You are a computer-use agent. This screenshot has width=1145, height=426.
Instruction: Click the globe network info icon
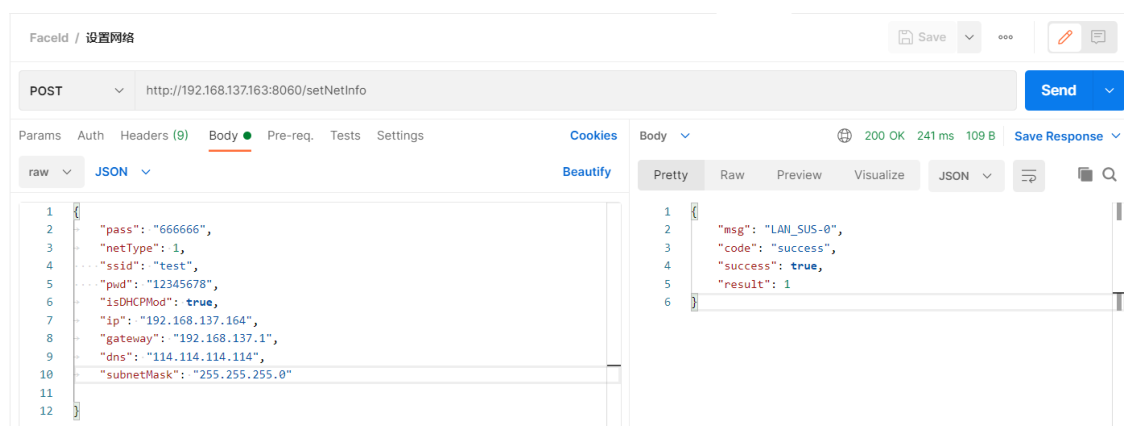pyautogui.click(x=844, y=136)
